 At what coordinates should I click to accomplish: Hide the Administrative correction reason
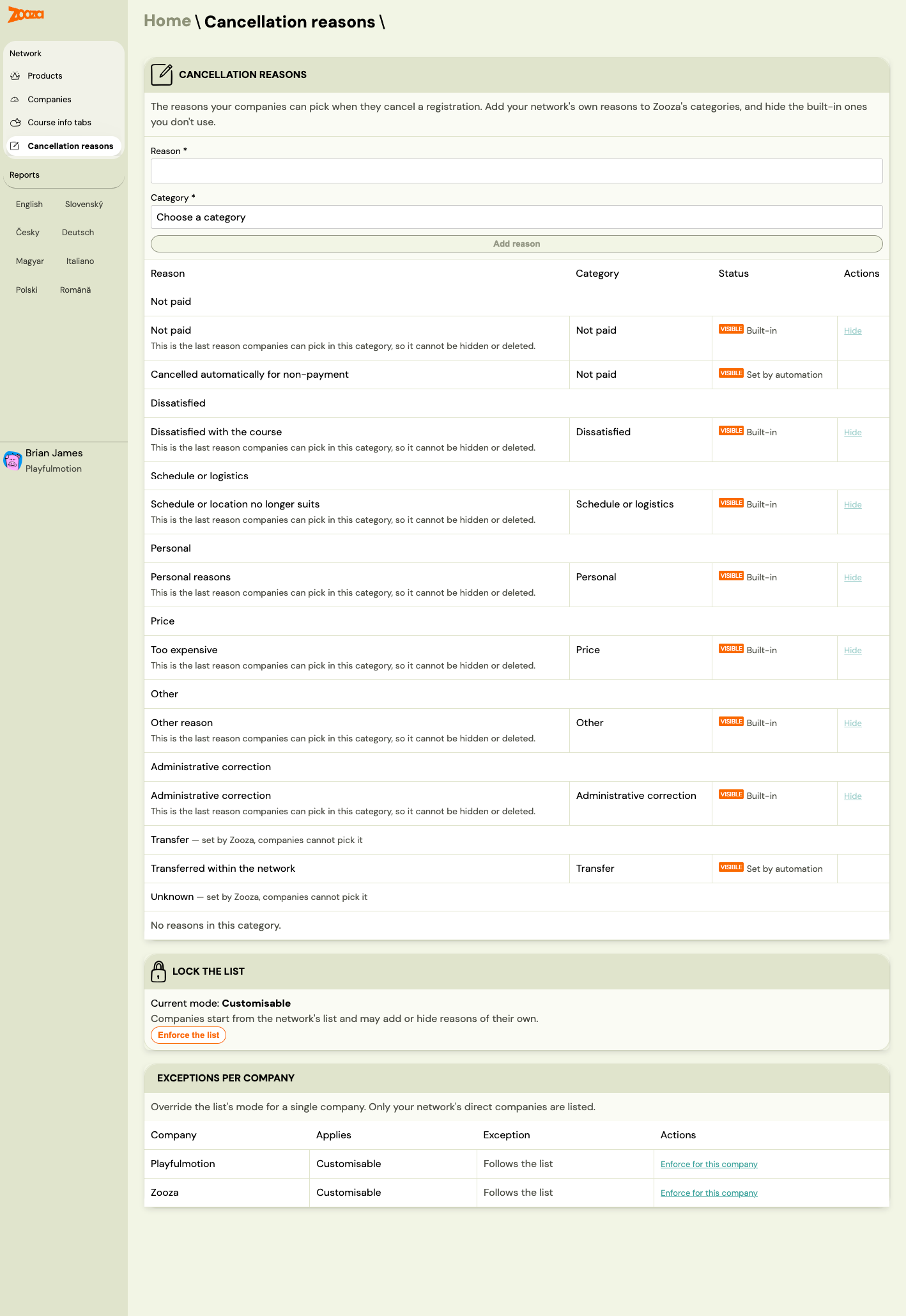852,796
